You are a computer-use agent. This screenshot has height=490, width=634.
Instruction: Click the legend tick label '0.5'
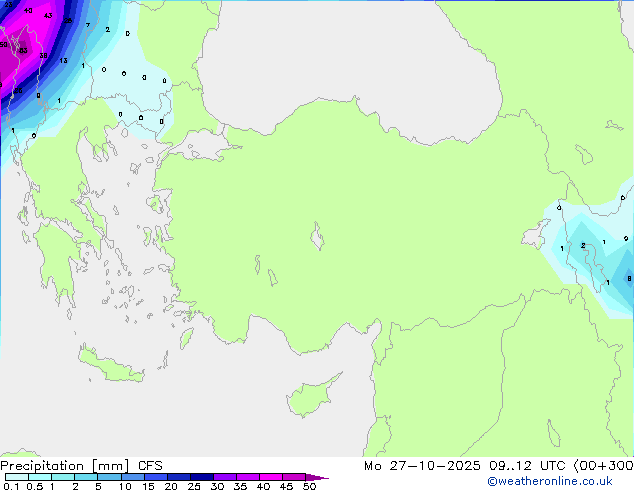click(35, 486)
